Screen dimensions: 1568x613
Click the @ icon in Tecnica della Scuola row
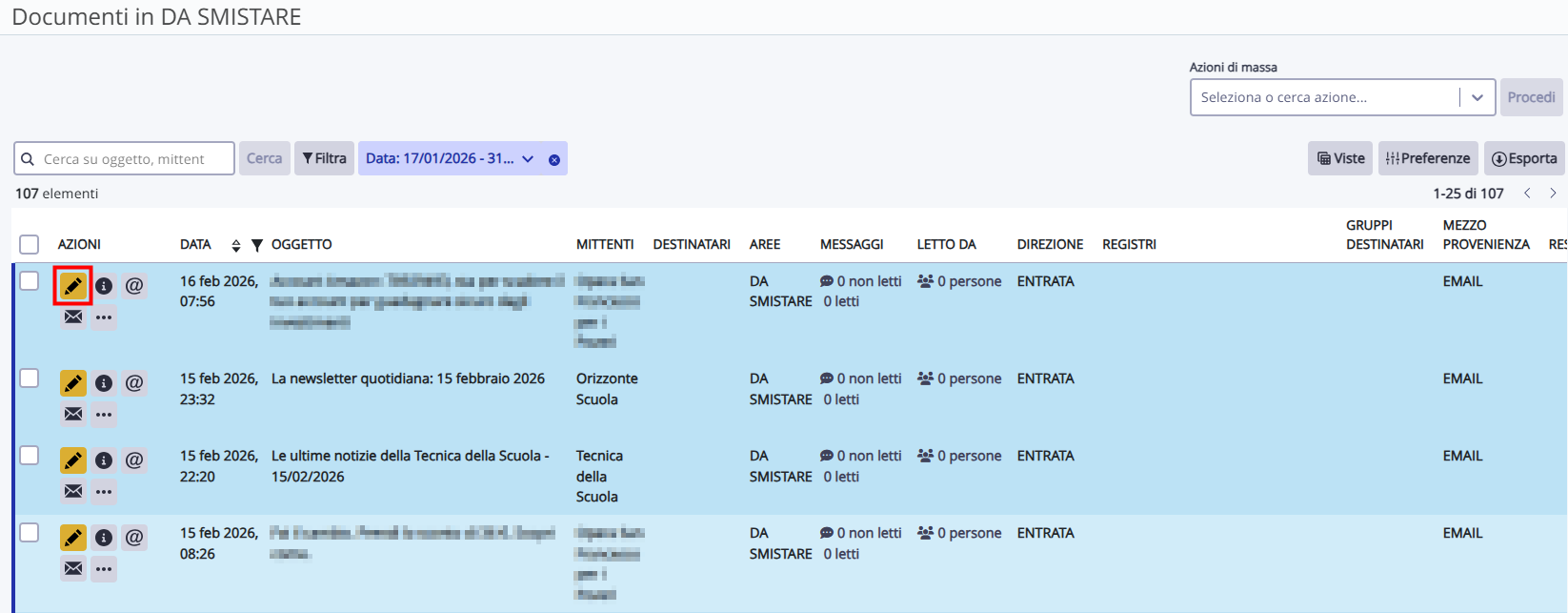pos(134,460)
